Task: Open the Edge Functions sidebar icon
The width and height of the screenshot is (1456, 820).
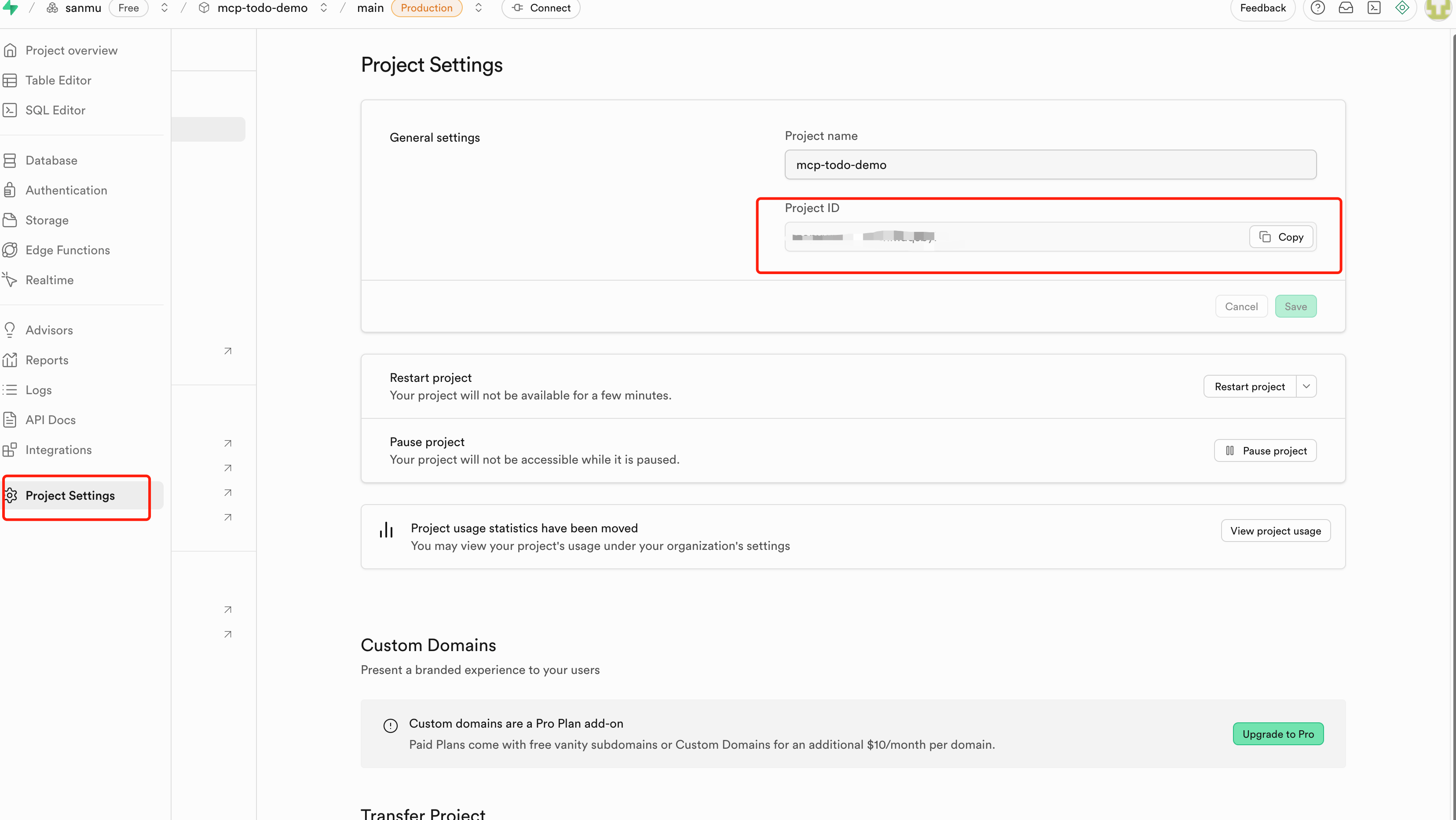Action: 10,250
